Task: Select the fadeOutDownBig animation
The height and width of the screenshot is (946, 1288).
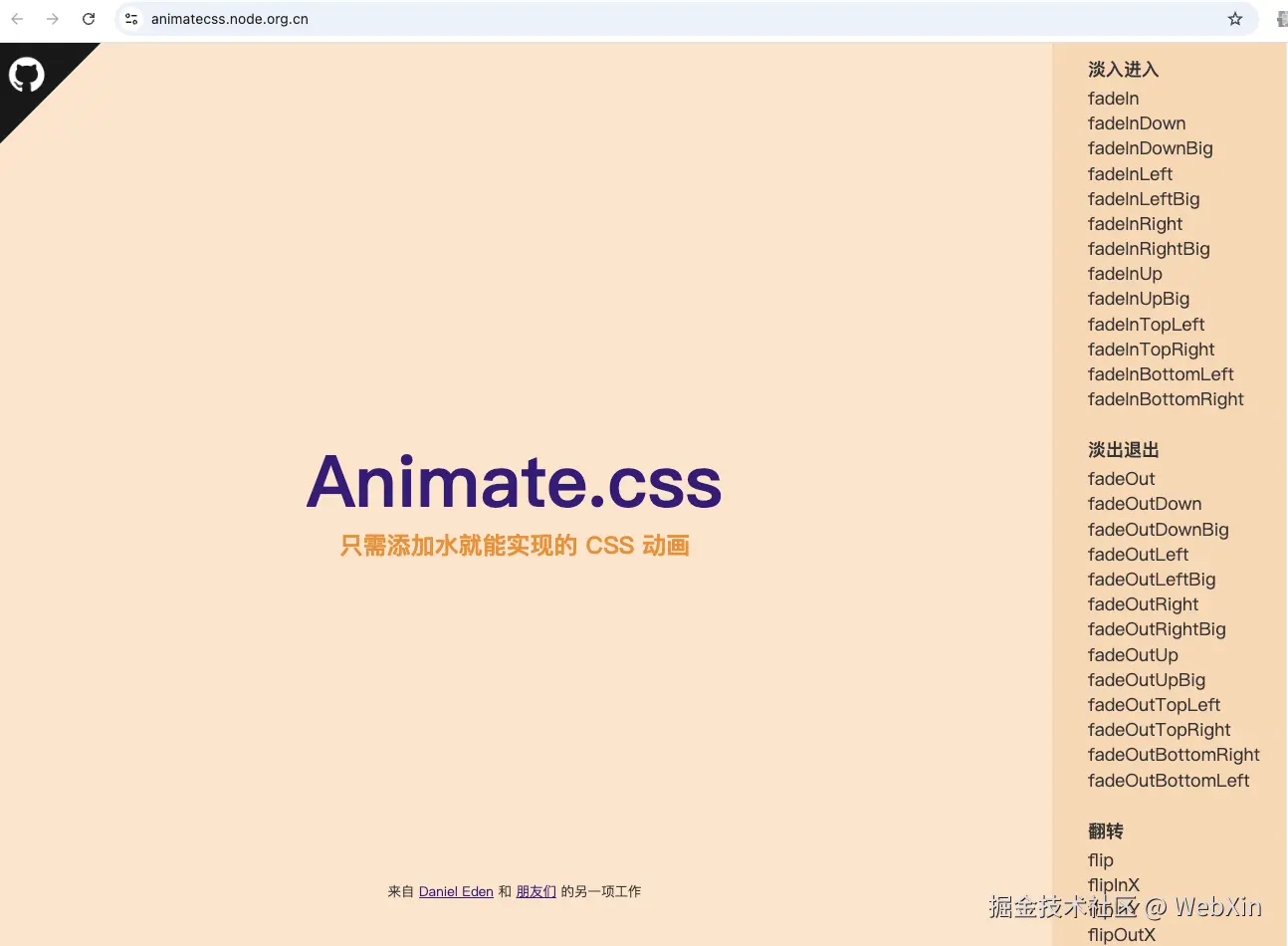Action: 1158,530
